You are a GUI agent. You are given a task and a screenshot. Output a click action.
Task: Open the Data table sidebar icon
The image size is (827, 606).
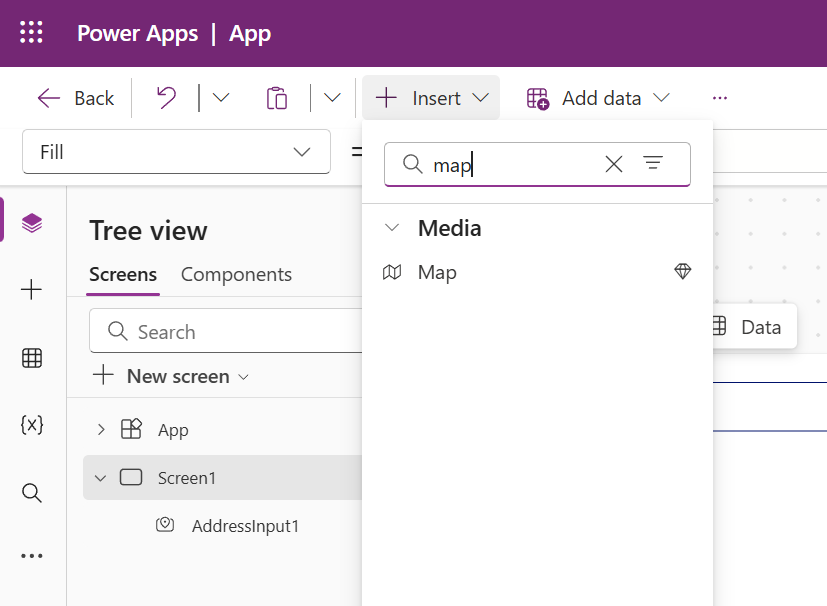click(x=32, y=358)
